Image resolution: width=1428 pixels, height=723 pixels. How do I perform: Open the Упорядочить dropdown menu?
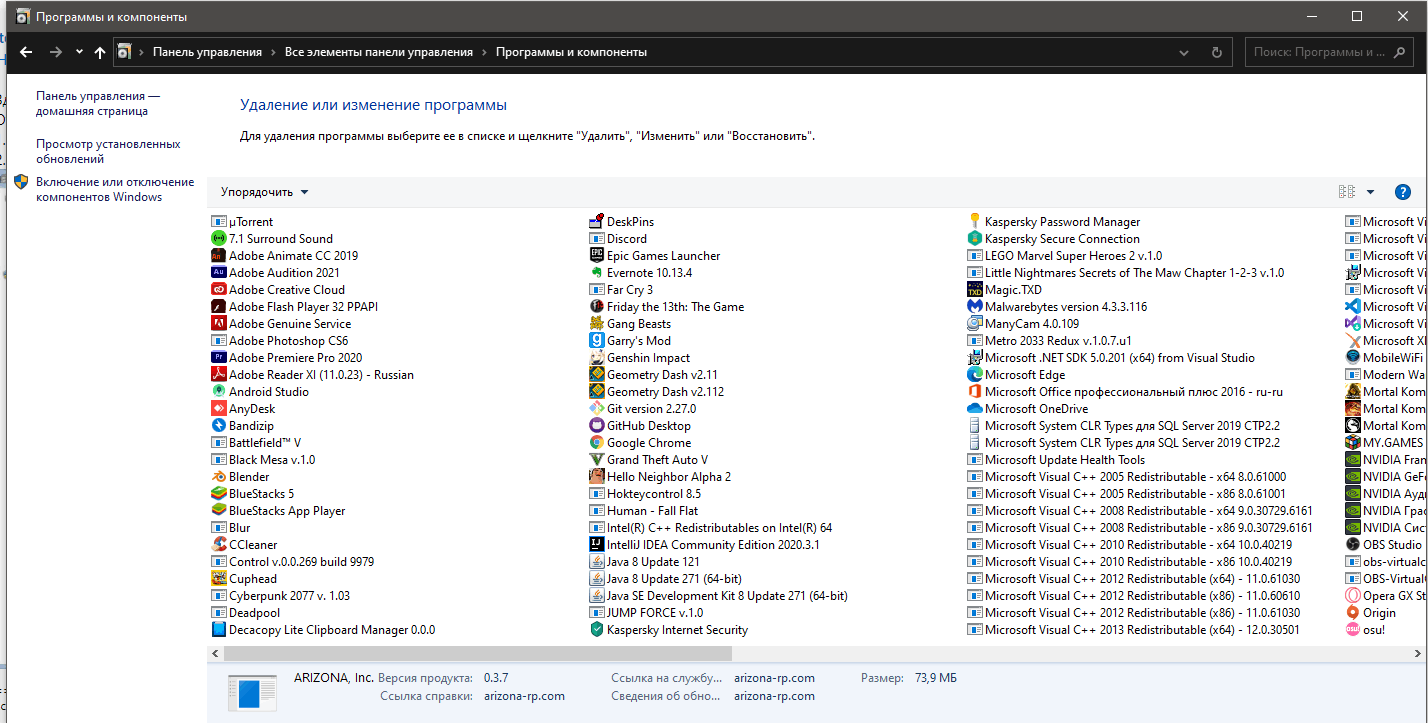(265, 192)
